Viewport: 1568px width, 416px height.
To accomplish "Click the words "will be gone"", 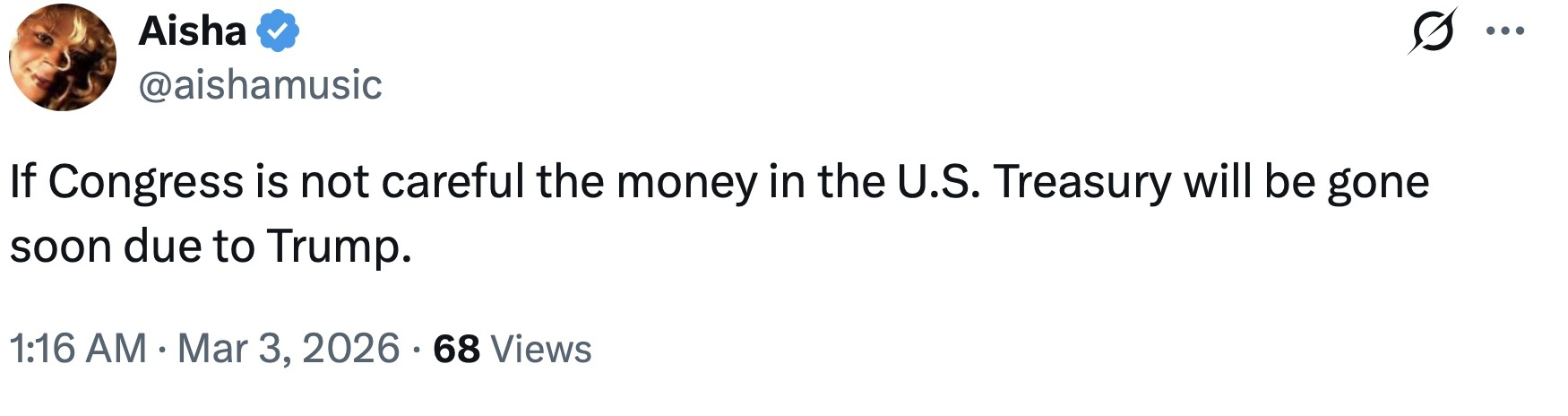I will (x=1305, y=182).
